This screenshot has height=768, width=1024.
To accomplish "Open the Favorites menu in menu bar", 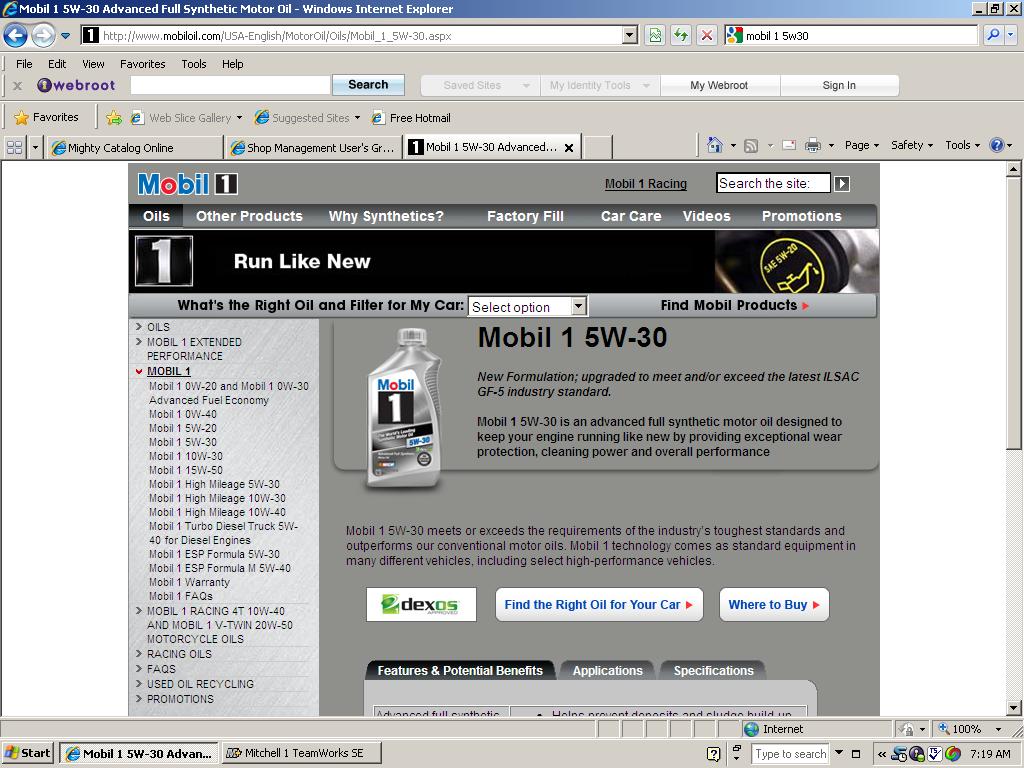I will click(142, 64).
